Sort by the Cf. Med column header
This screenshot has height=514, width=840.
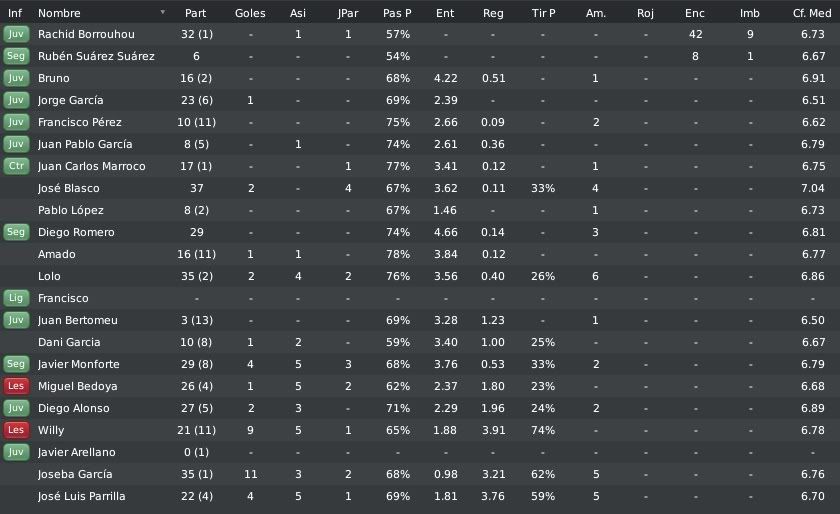[812, 13]
